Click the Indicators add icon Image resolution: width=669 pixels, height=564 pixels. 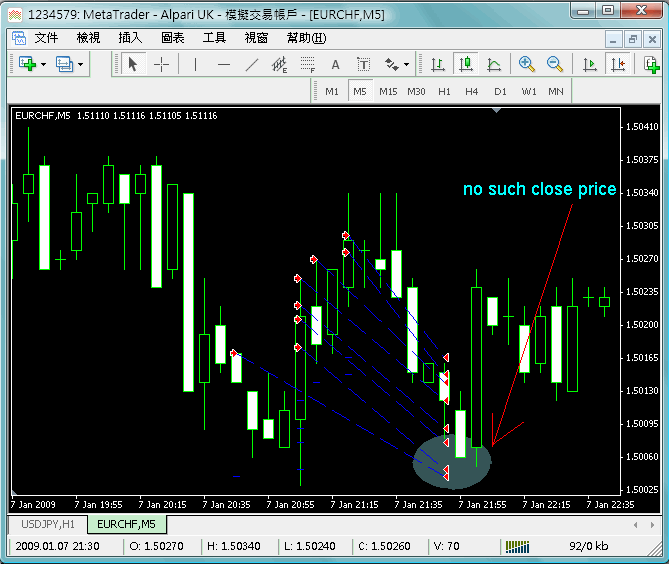point(652,65)
